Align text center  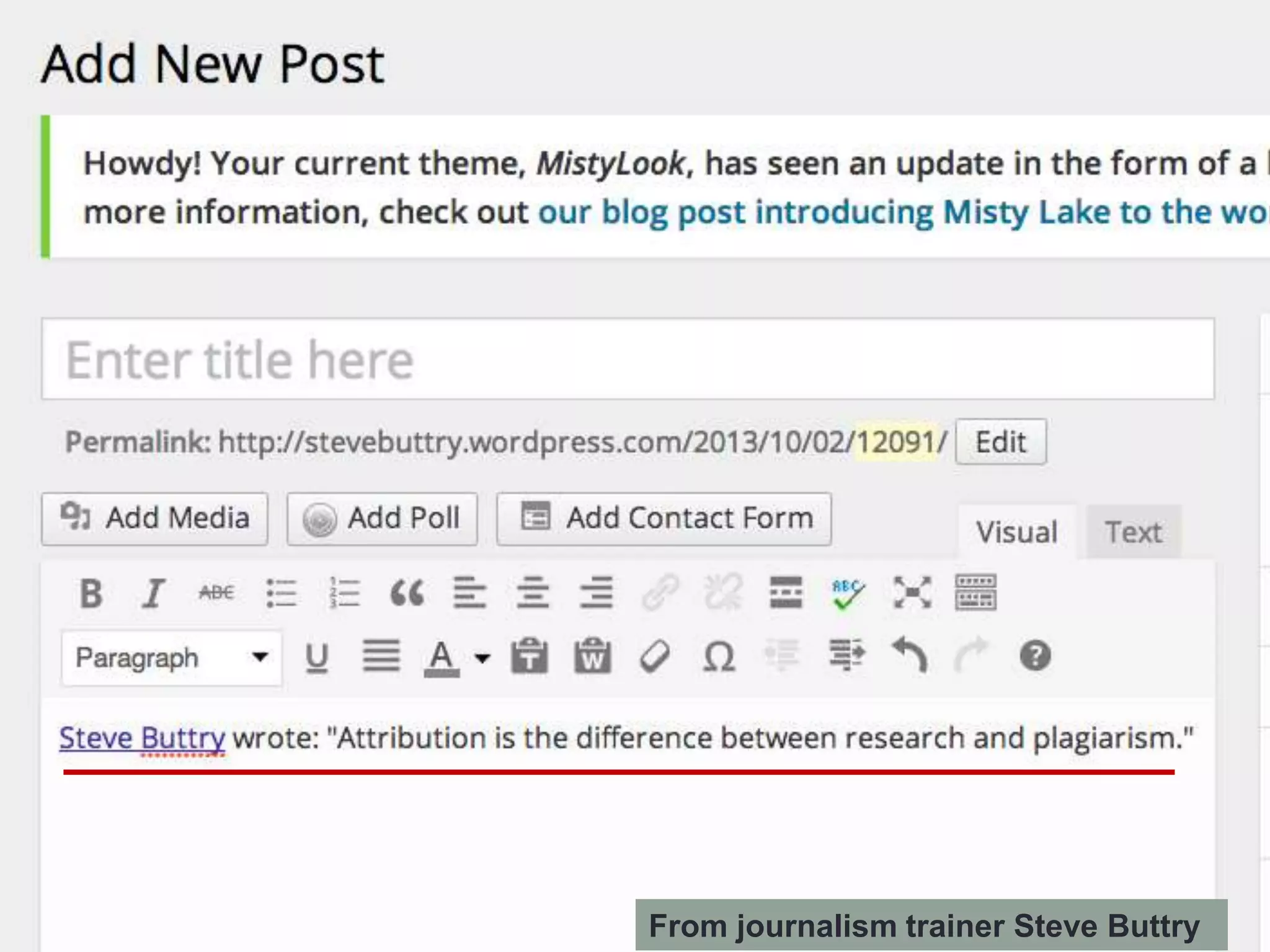(x=533, y=593)
